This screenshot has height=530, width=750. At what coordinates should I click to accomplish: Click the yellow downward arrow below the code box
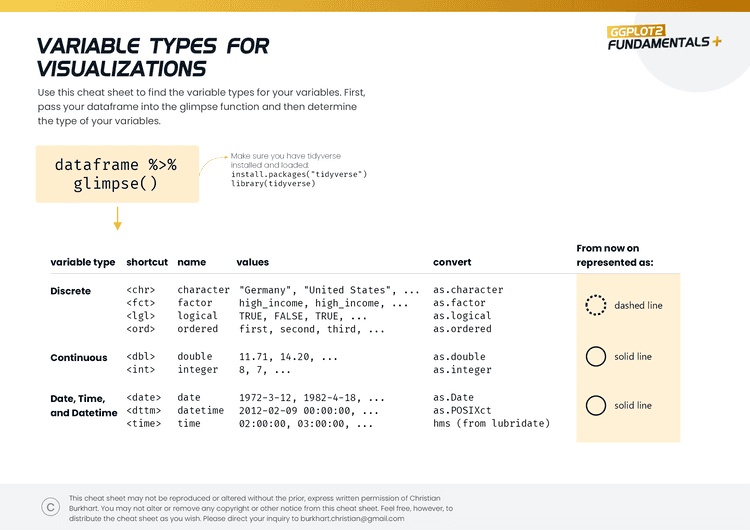pyautogui.click(x=117, y=219)
